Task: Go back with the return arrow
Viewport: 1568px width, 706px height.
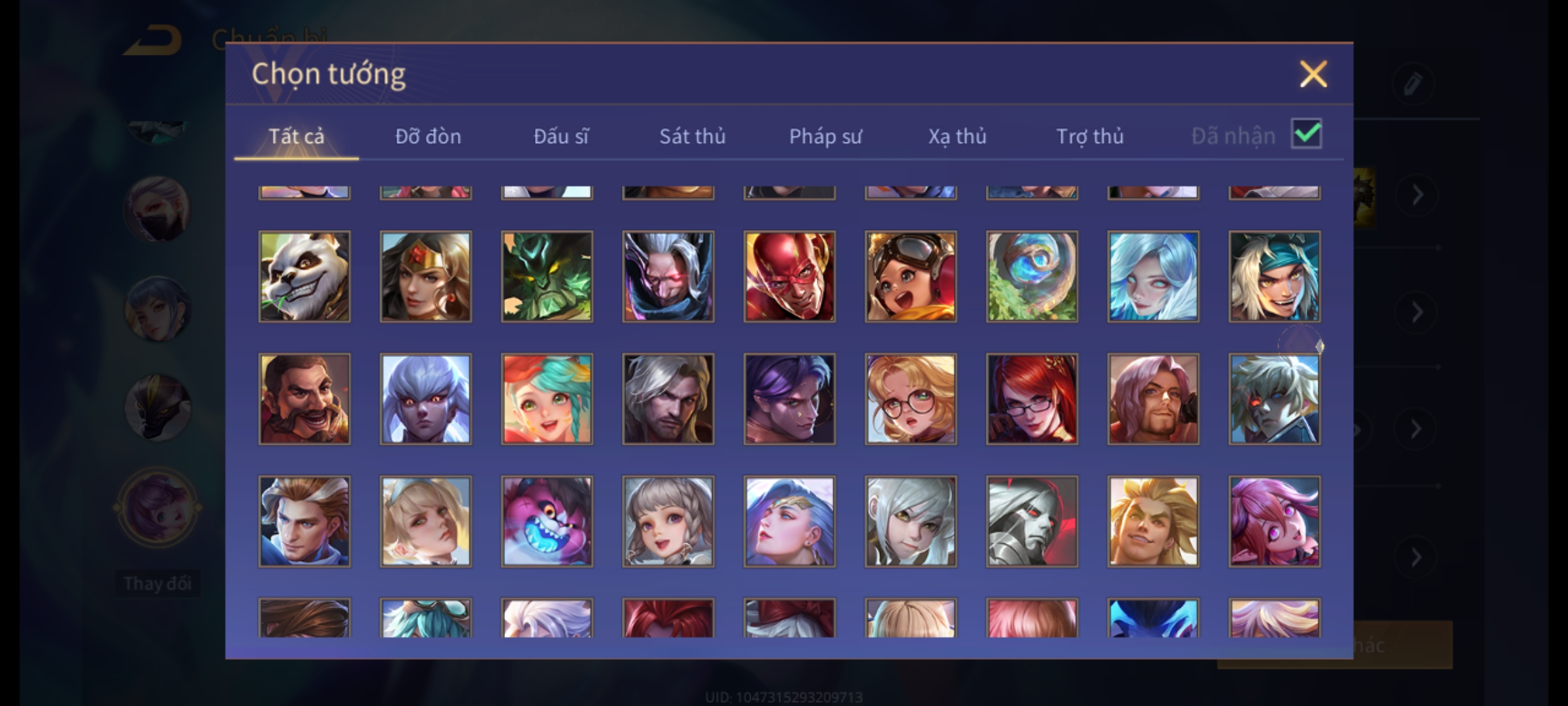Action: tap(154, 40)
